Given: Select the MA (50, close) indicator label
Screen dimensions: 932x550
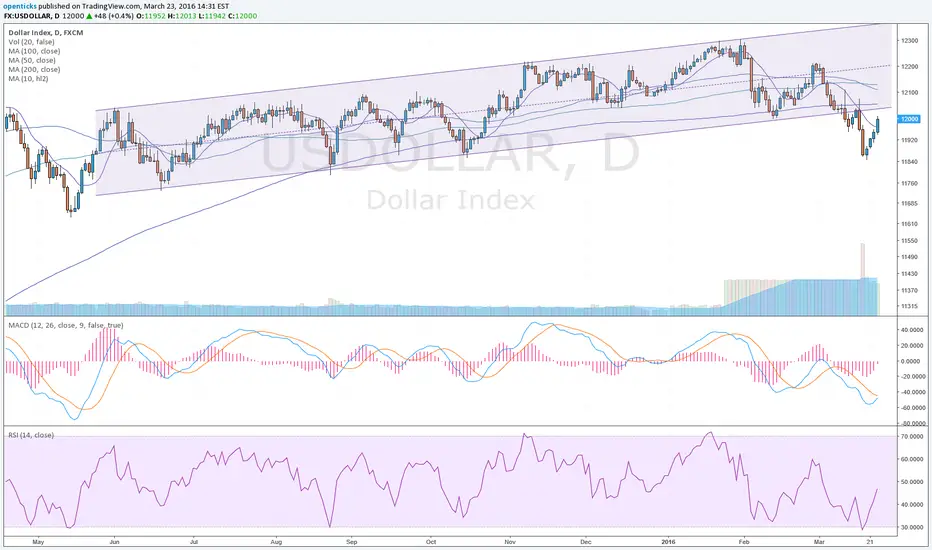Looking at the screenshot, I should tap(32, 60).
